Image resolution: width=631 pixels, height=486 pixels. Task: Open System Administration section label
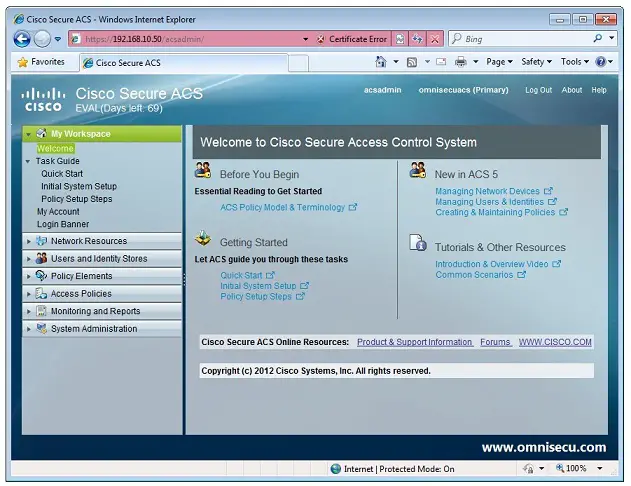click(x=94, y=329)
